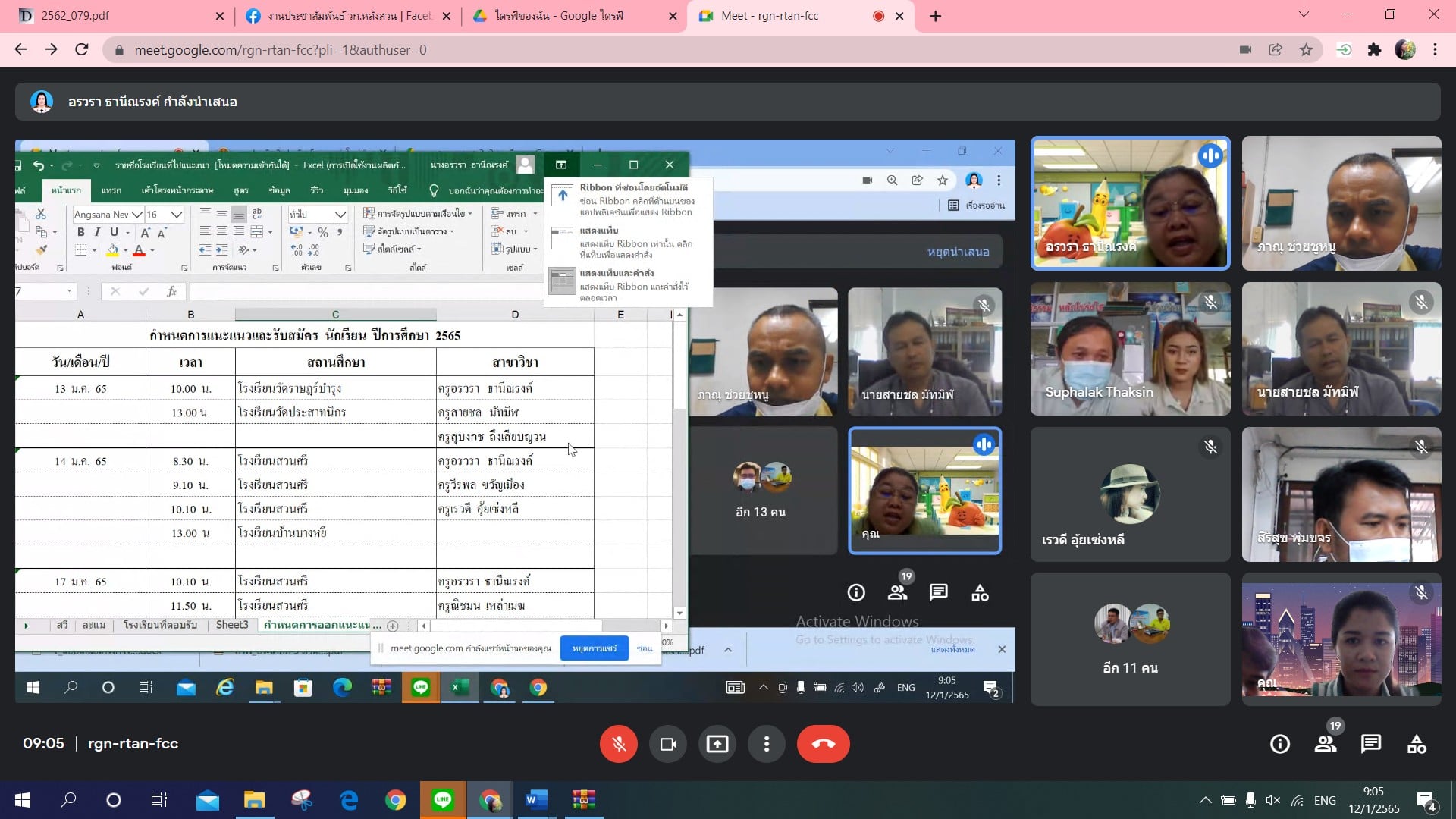Leave the call with the red hang-up button
Viewport: 1456px width, 819px height.
click(x=824, y=744)
